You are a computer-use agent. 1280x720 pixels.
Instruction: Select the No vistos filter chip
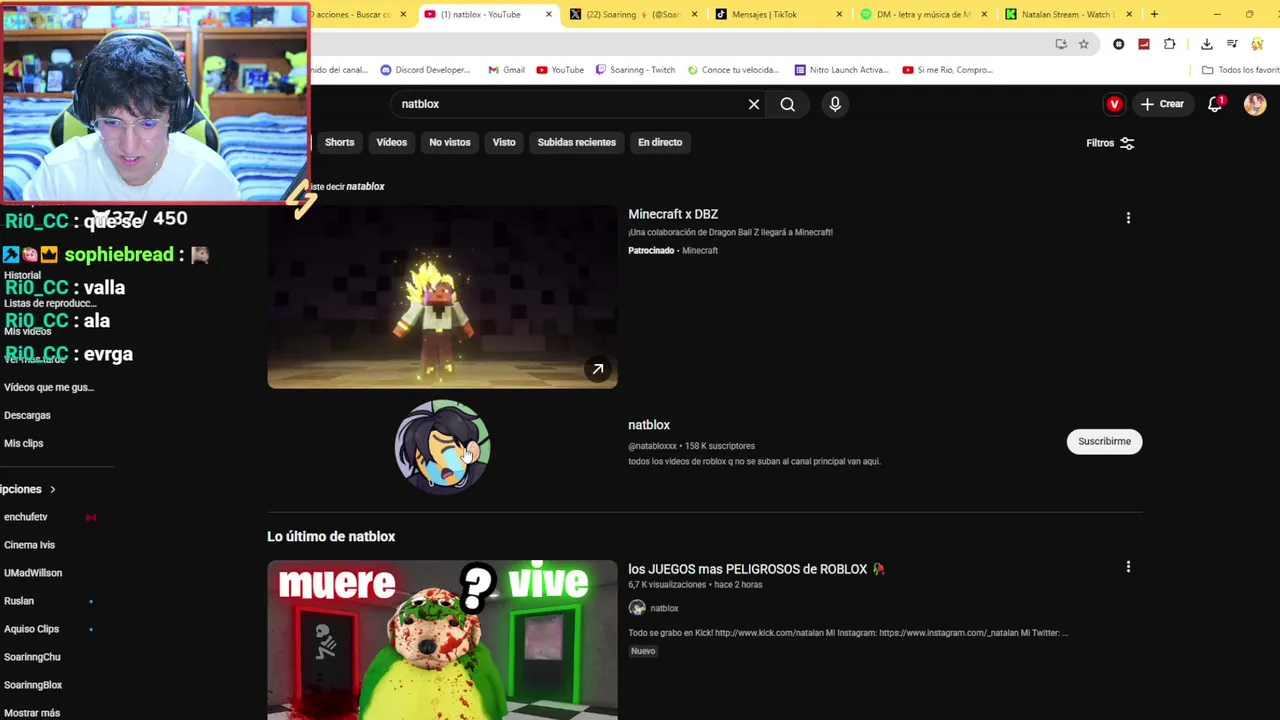450,142
